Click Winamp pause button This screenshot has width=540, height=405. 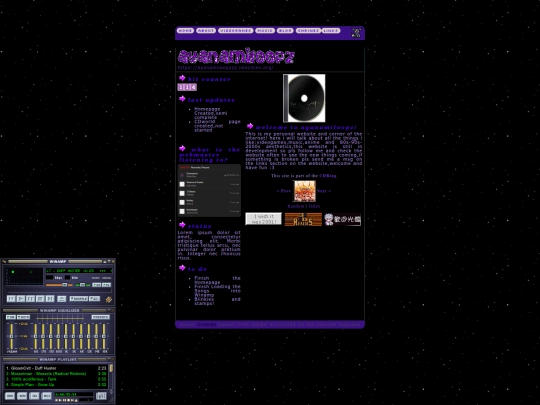30,299
